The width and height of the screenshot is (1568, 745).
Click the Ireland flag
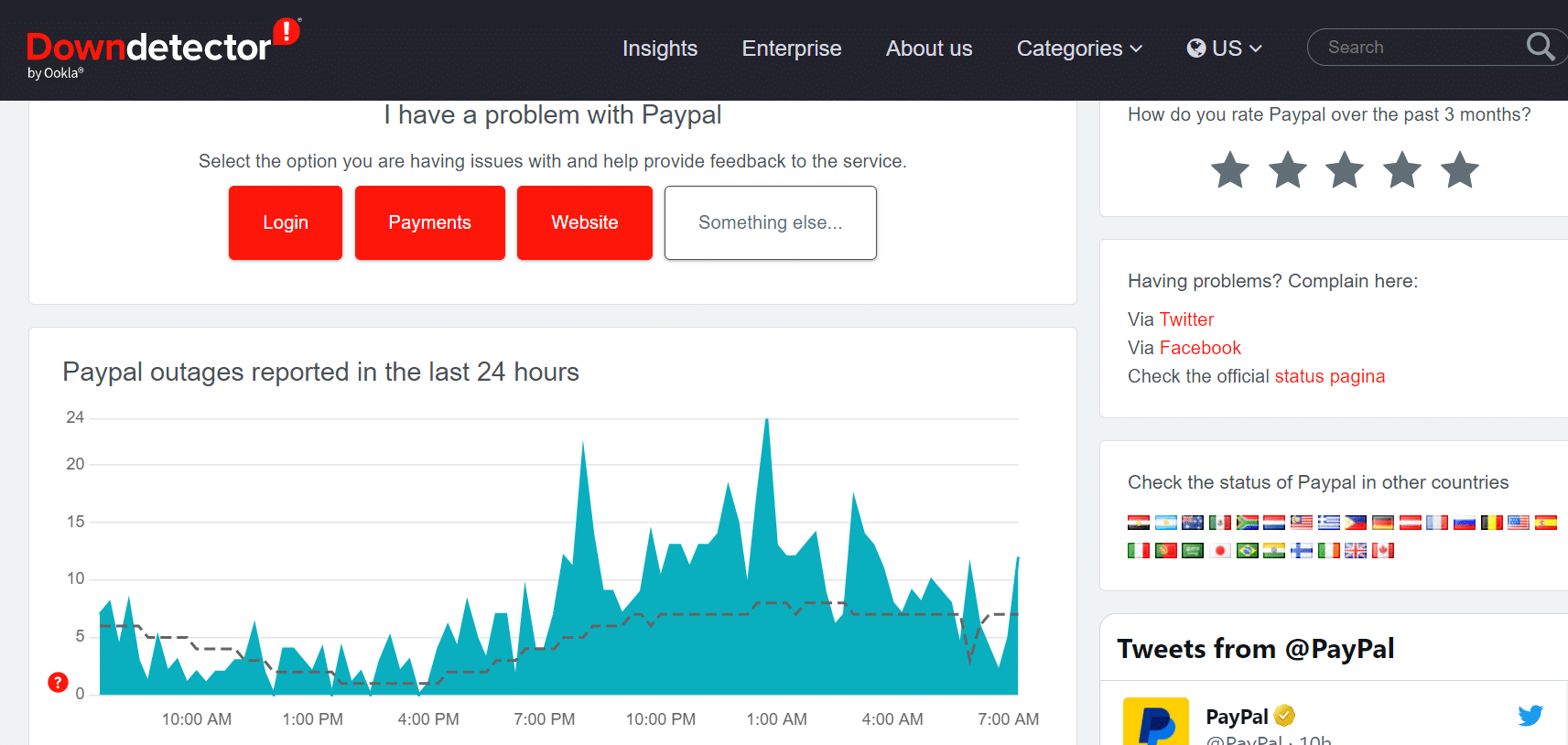(1329, 550)
